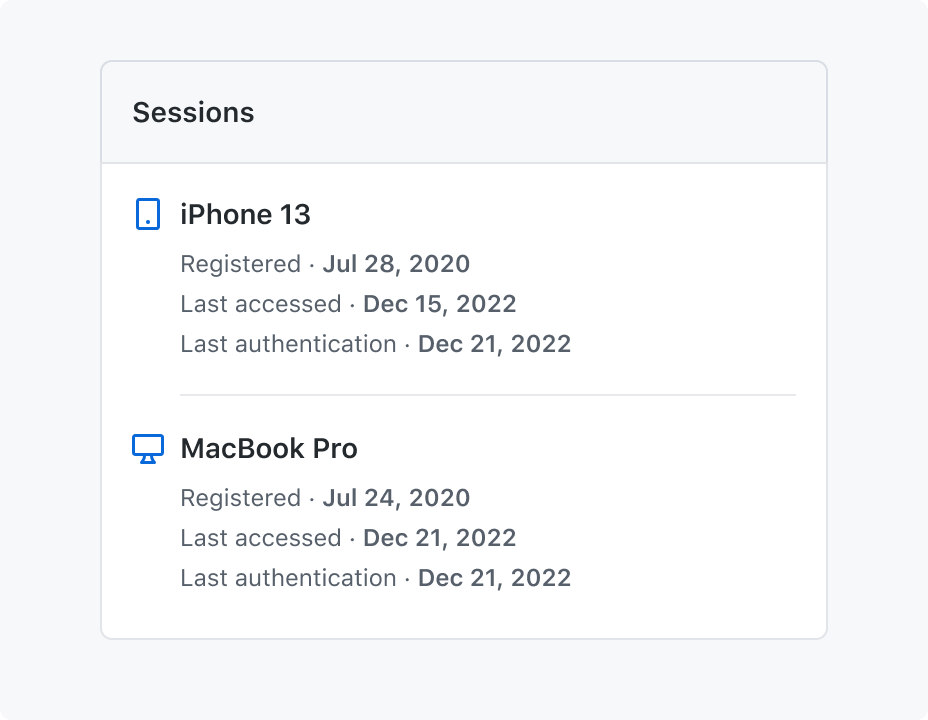Click iPhone 13 last authentication Dec 21, 2022
The width and height of the screenshot is (928, 720).
pyautogui.click(x=494, y=344)
